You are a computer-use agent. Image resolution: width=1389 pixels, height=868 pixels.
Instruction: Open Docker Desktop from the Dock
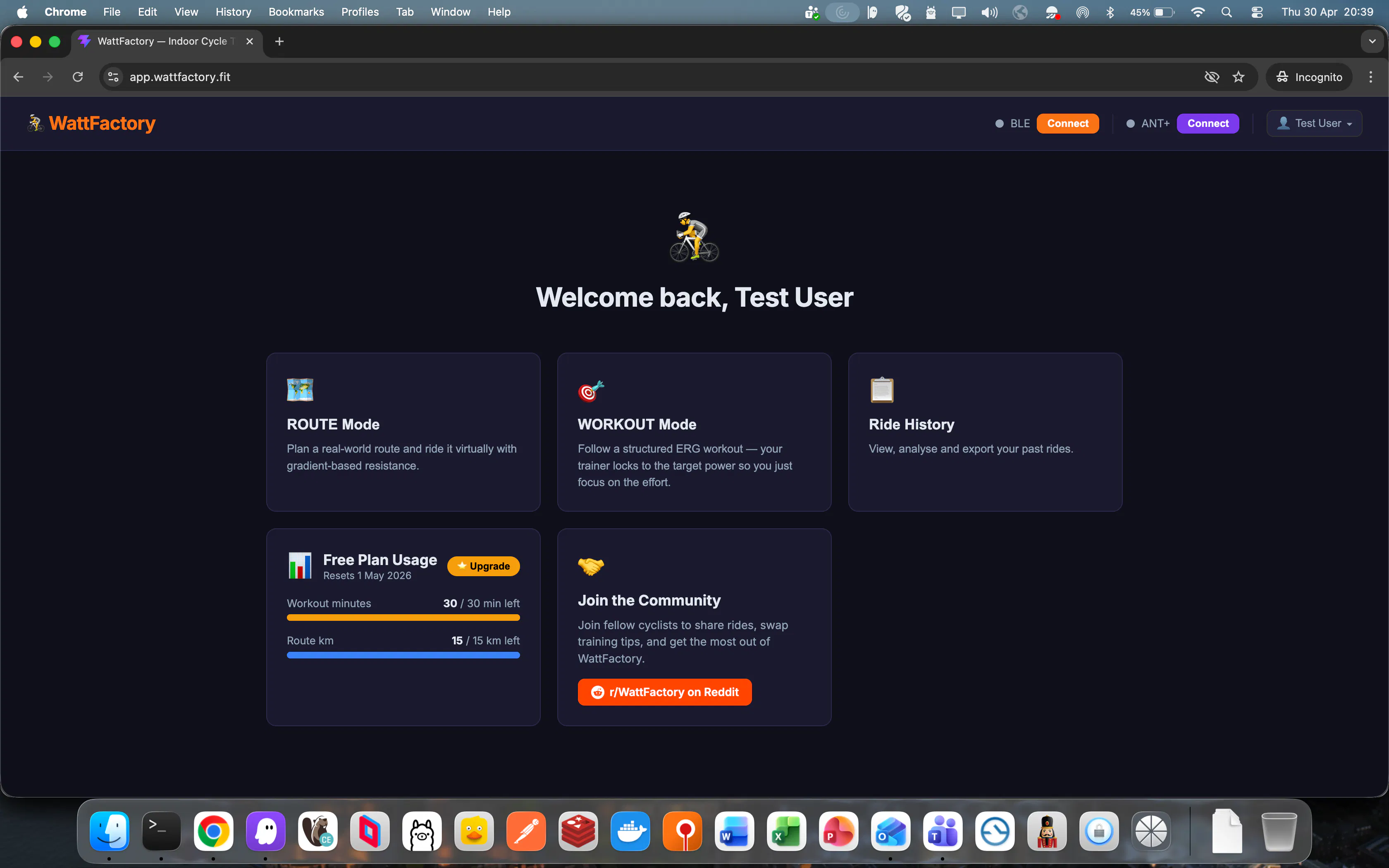[630, 831]
